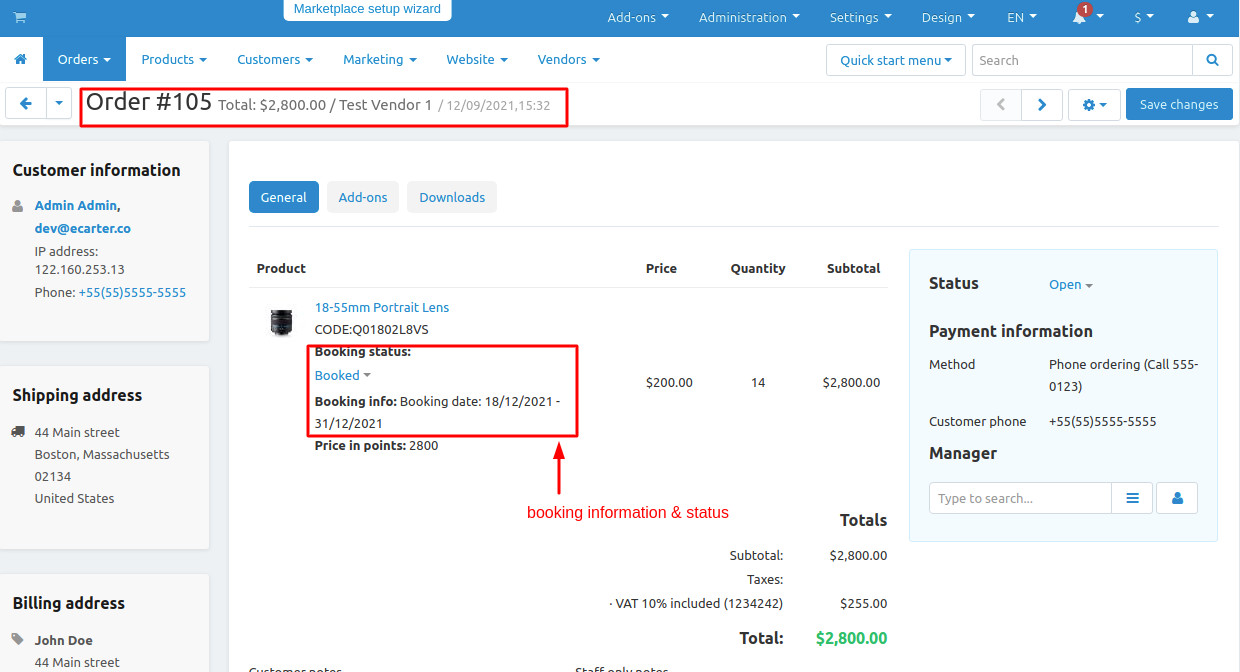1240x672 pixels.
Task: Open the gear actions menu
Action: [x=1095, y=104]
